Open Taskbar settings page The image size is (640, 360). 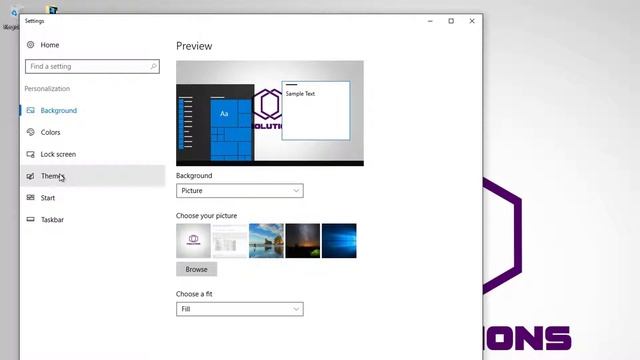[x=52, y=220]
